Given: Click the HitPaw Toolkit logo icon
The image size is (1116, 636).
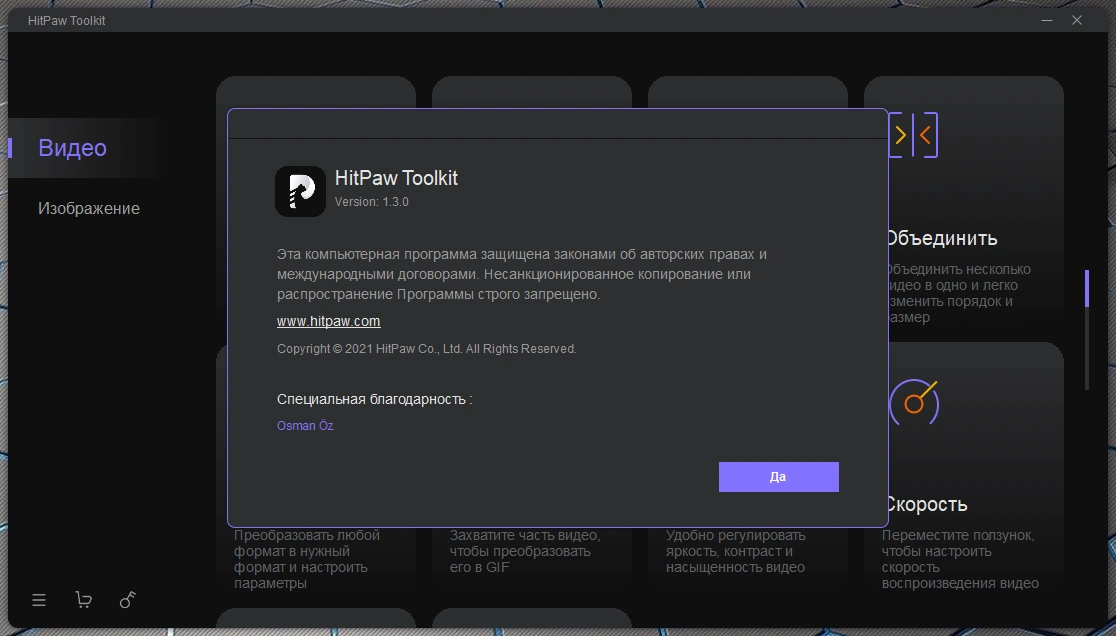Looking at the screenshot, I should (300, 191).
